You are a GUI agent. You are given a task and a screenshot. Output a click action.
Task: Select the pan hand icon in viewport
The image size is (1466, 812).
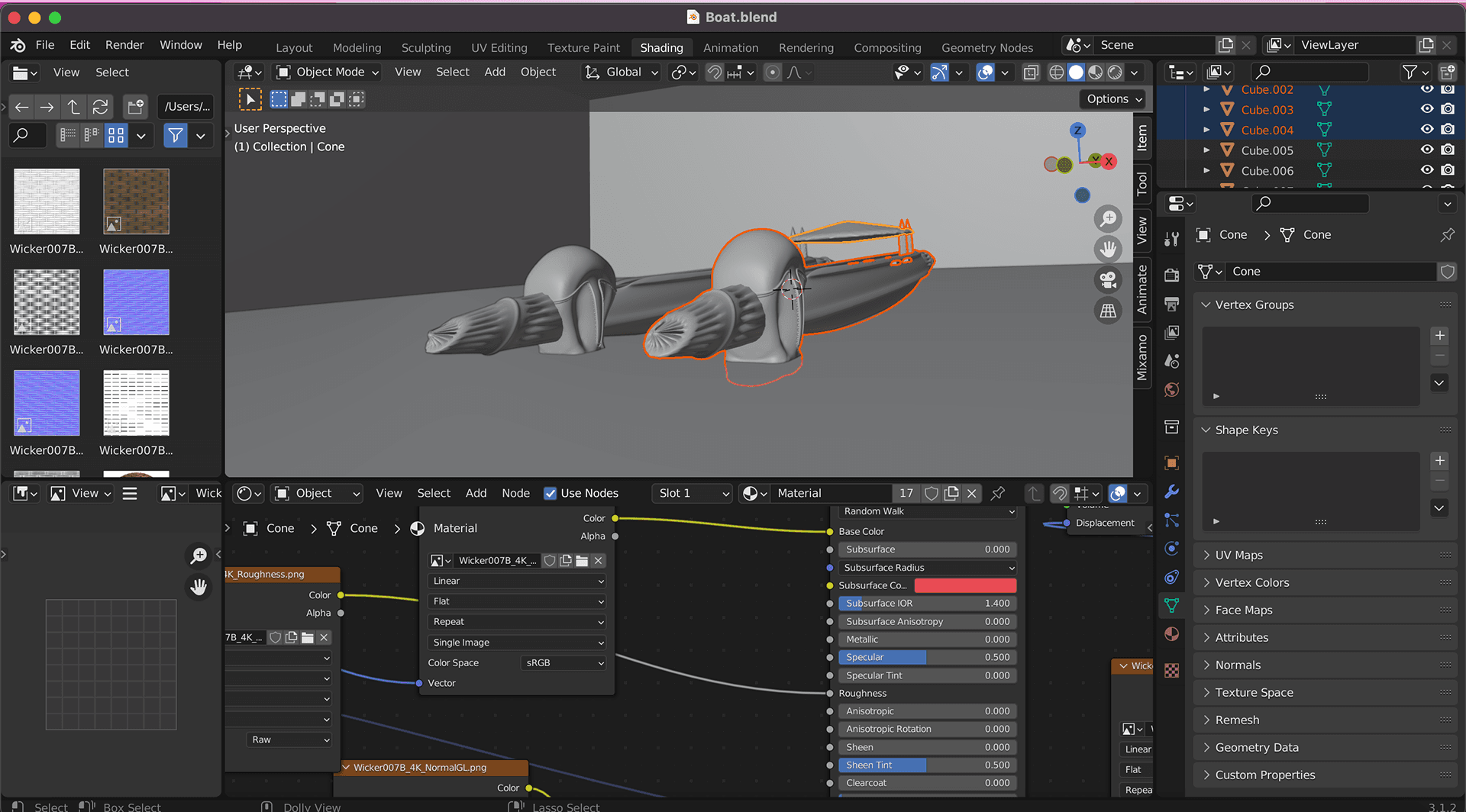1108,249
